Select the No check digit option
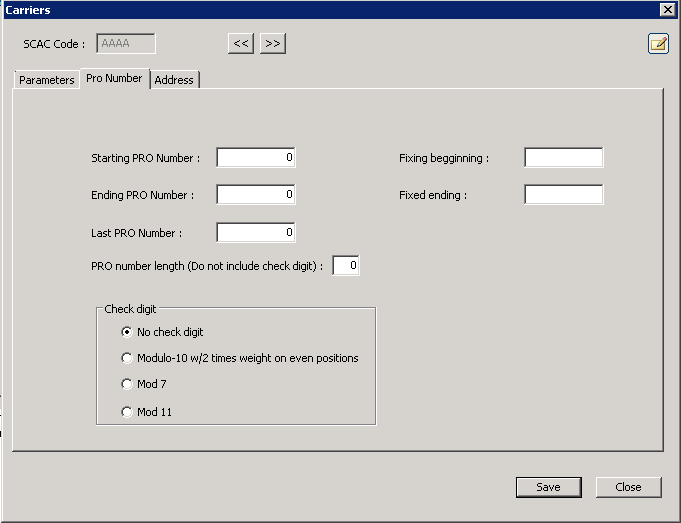Image resolution: width=681 pixels, height=523 pixels. tap(126, 332)
